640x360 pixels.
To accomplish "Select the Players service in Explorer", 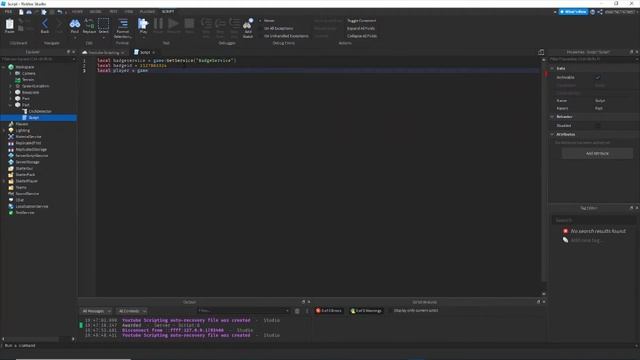I will pyautogui.click(x=18, y=124).
